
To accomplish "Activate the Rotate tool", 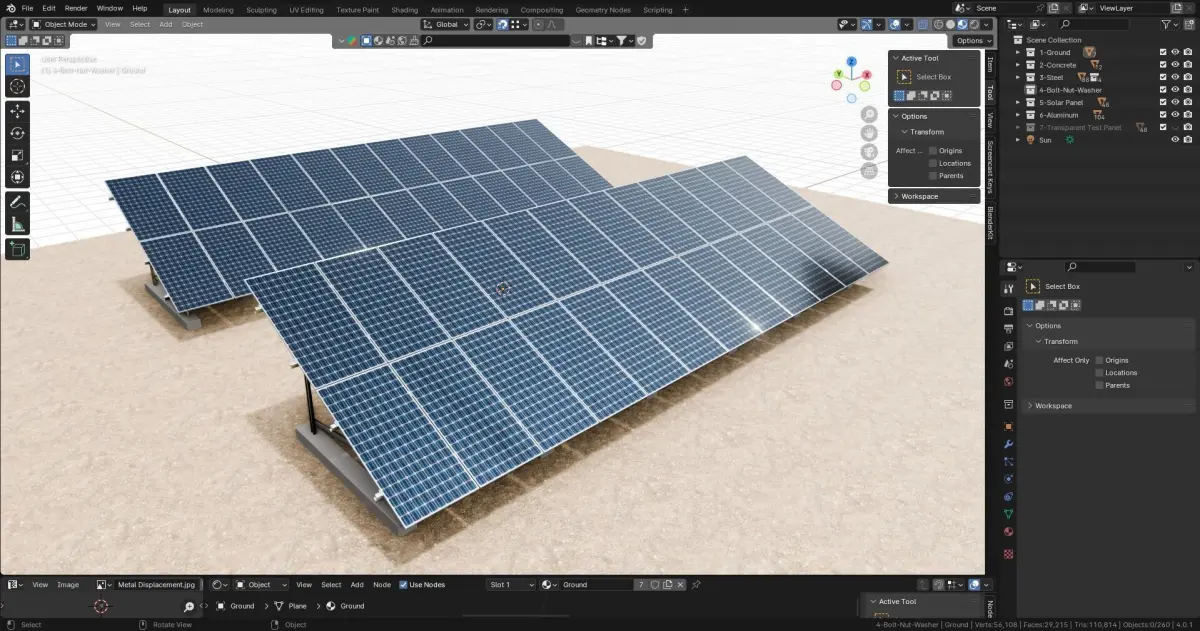I will coord(17,133).
